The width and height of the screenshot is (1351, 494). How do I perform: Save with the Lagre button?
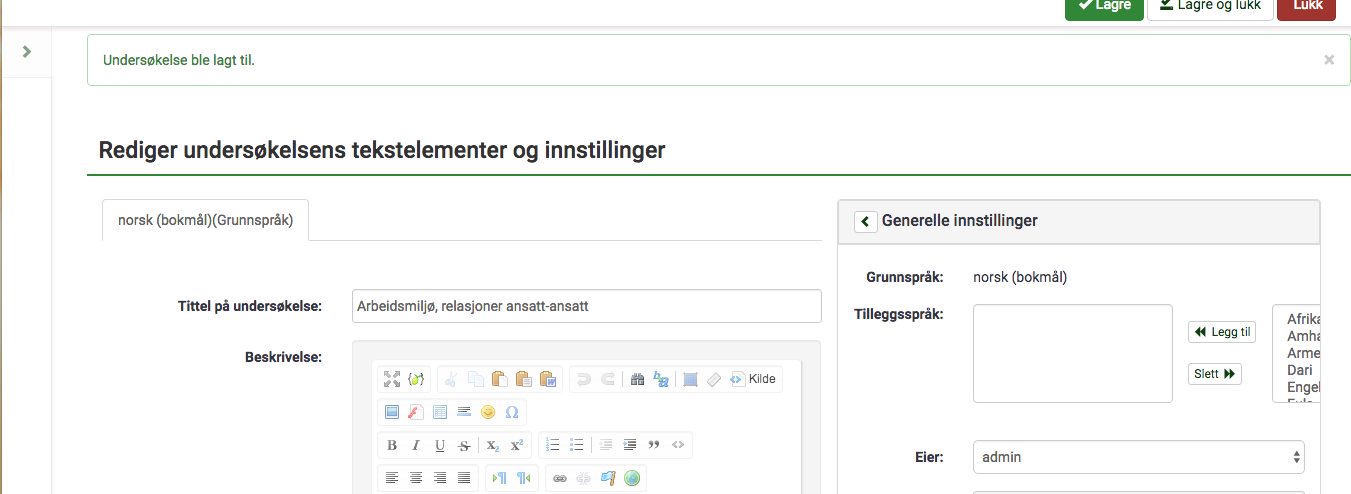pyautogui.click(x=1104, y=7)
